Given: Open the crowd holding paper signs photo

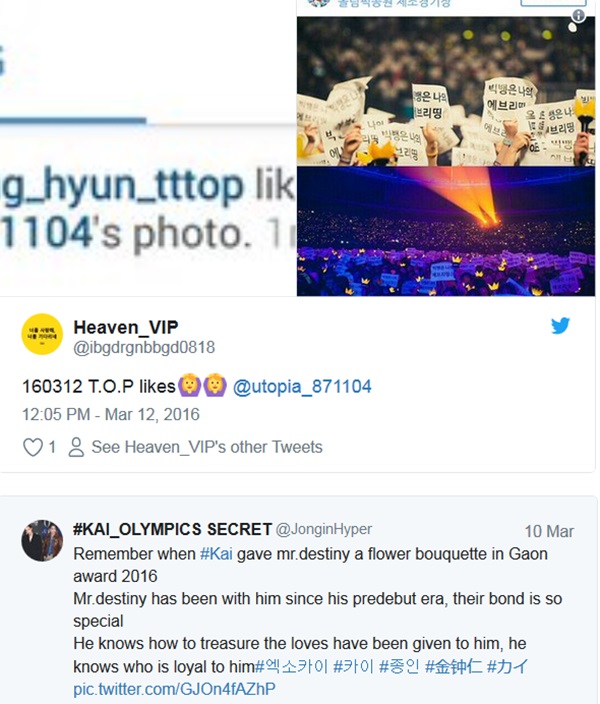Looking at the screenshot, I should pyautogui.click(x=446, y=92).
